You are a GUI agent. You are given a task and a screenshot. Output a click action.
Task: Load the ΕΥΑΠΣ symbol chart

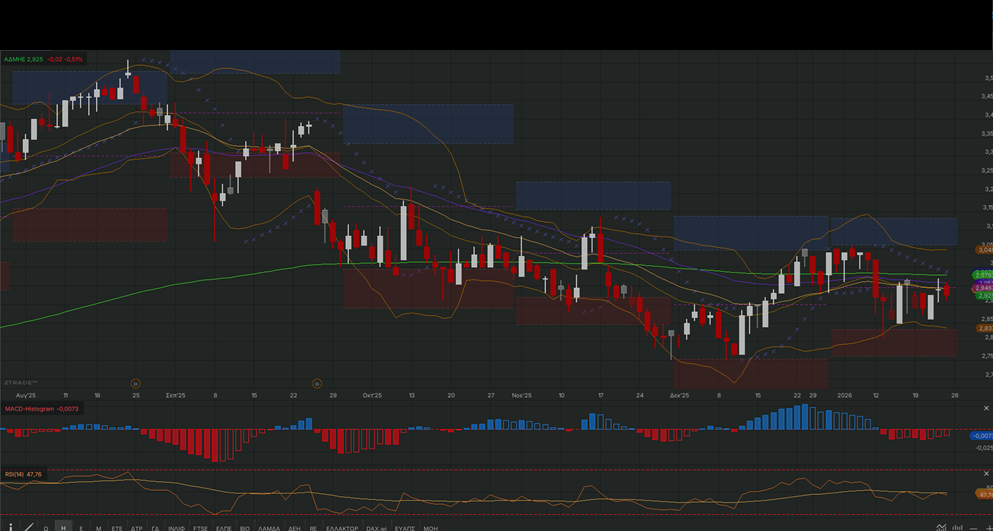(405, 528)
